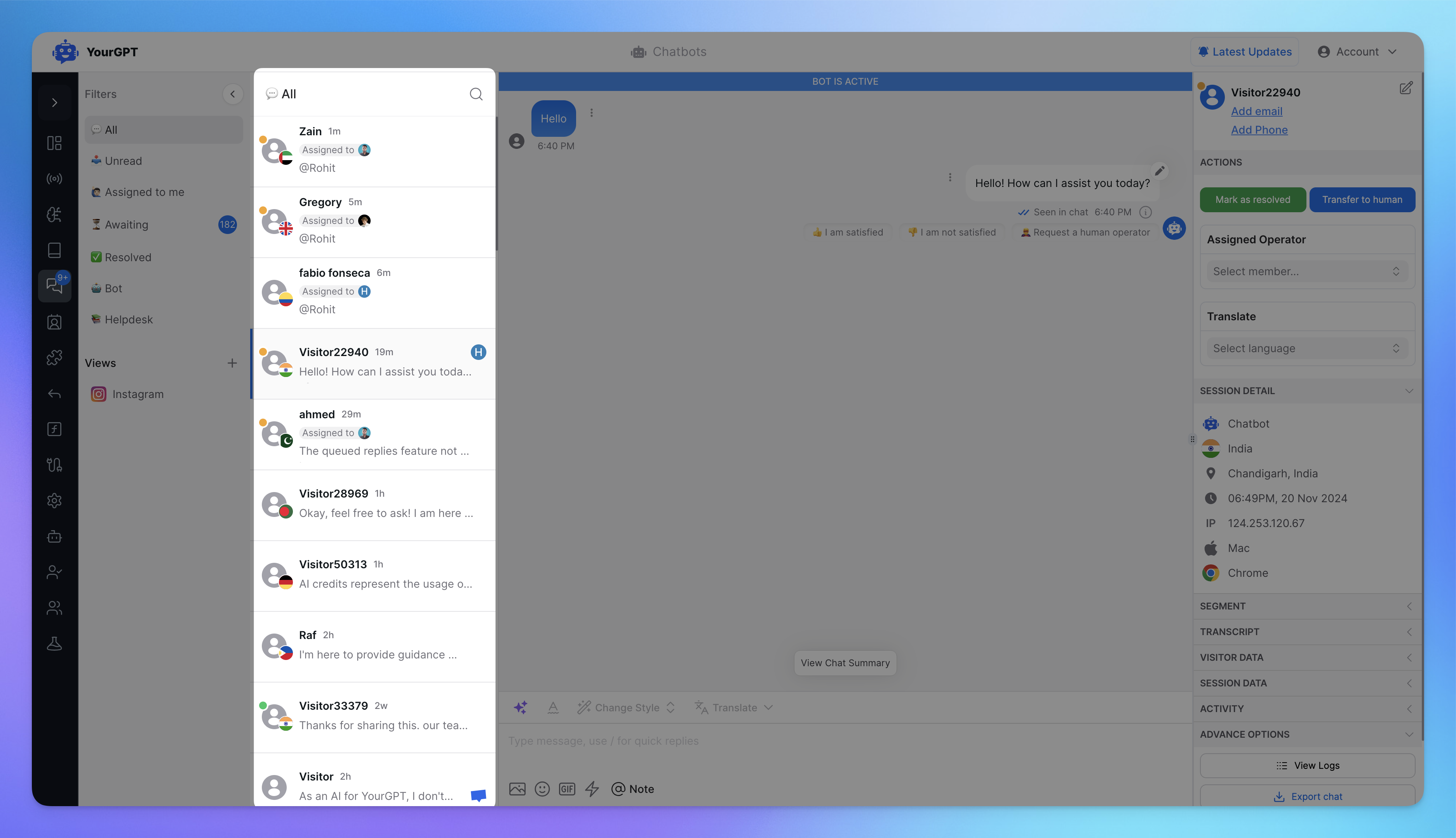Add a Note in composer

(632, 789)
